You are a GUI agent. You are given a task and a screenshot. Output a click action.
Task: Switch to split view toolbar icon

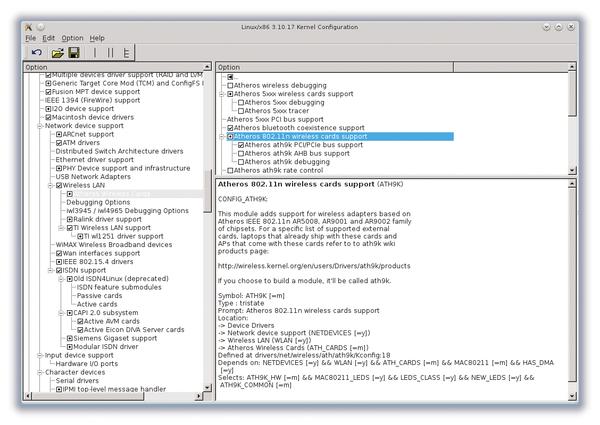coord(110,52)
